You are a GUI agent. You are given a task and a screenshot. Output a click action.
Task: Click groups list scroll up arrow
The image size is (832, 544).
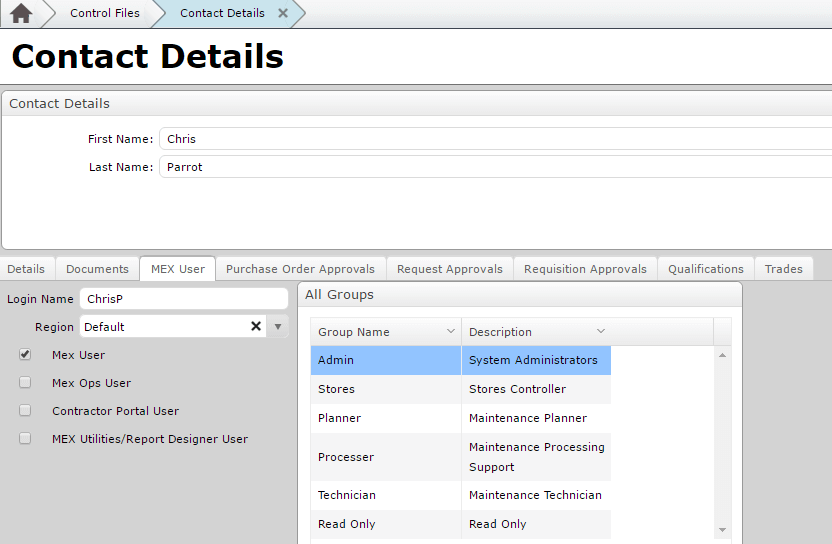[x=722, y=355]
